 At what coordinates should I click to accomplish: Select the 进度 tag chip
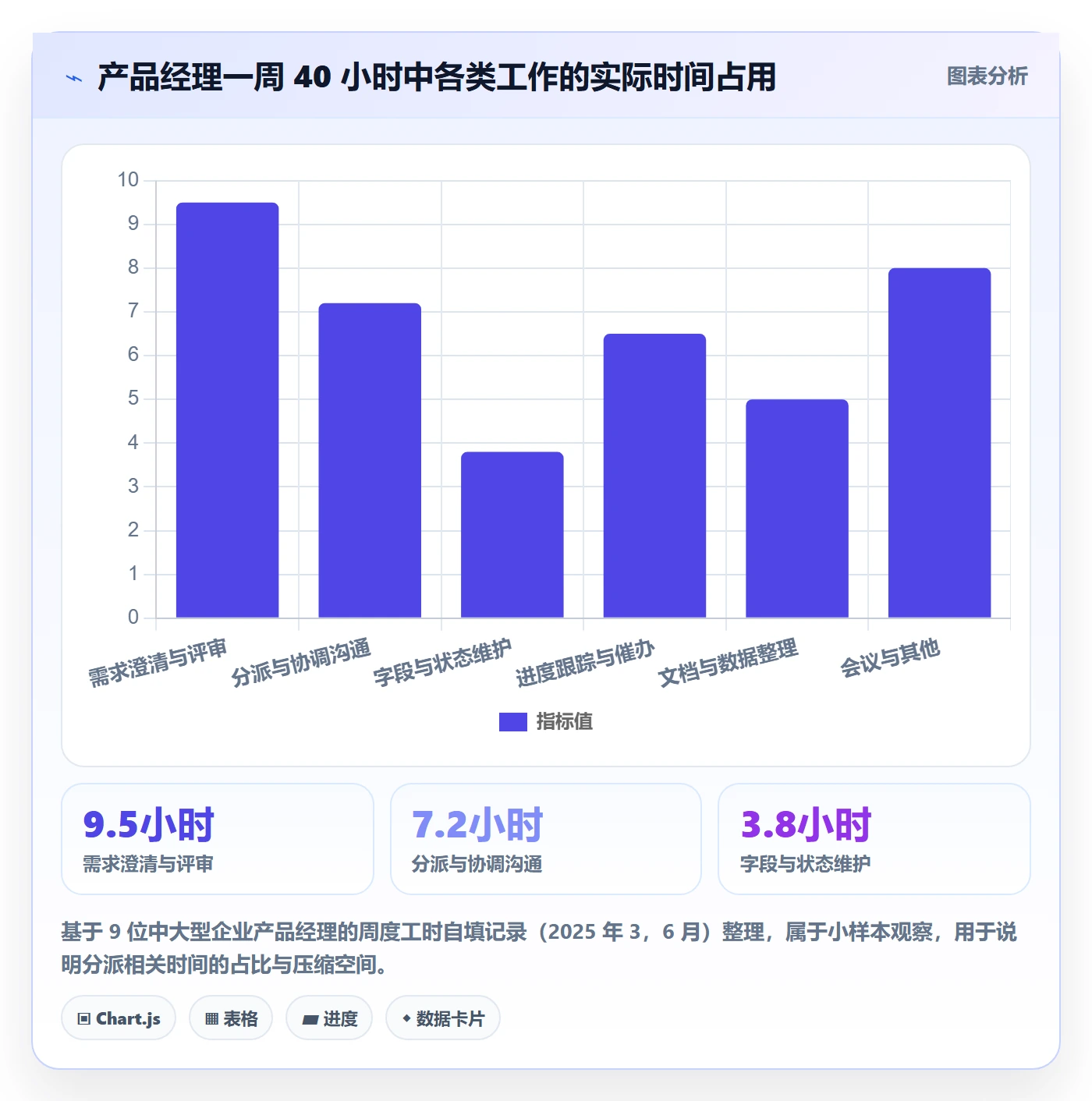(x=329, y=1018)
